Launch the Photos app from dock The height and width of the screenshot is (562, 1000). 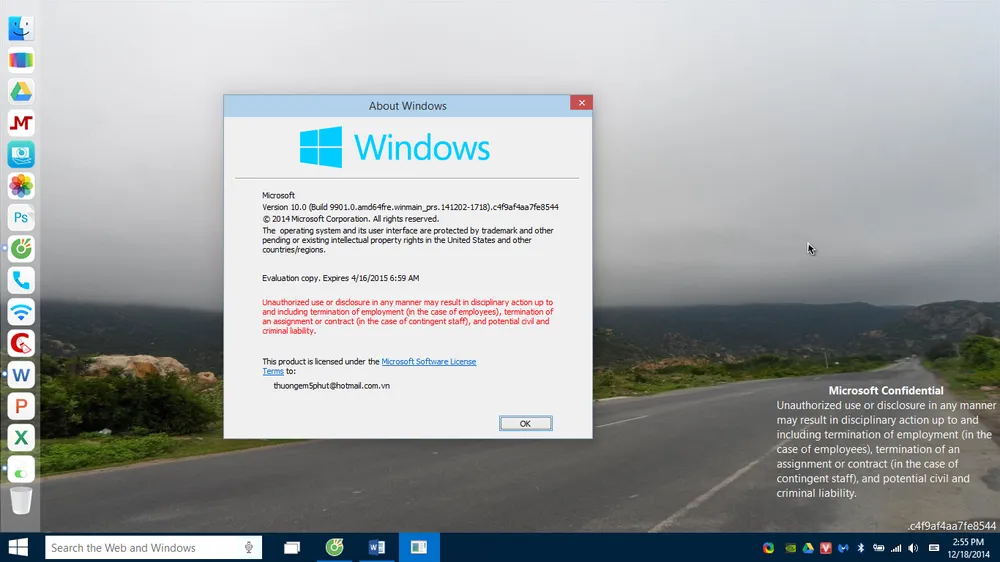tap(20, 186)
